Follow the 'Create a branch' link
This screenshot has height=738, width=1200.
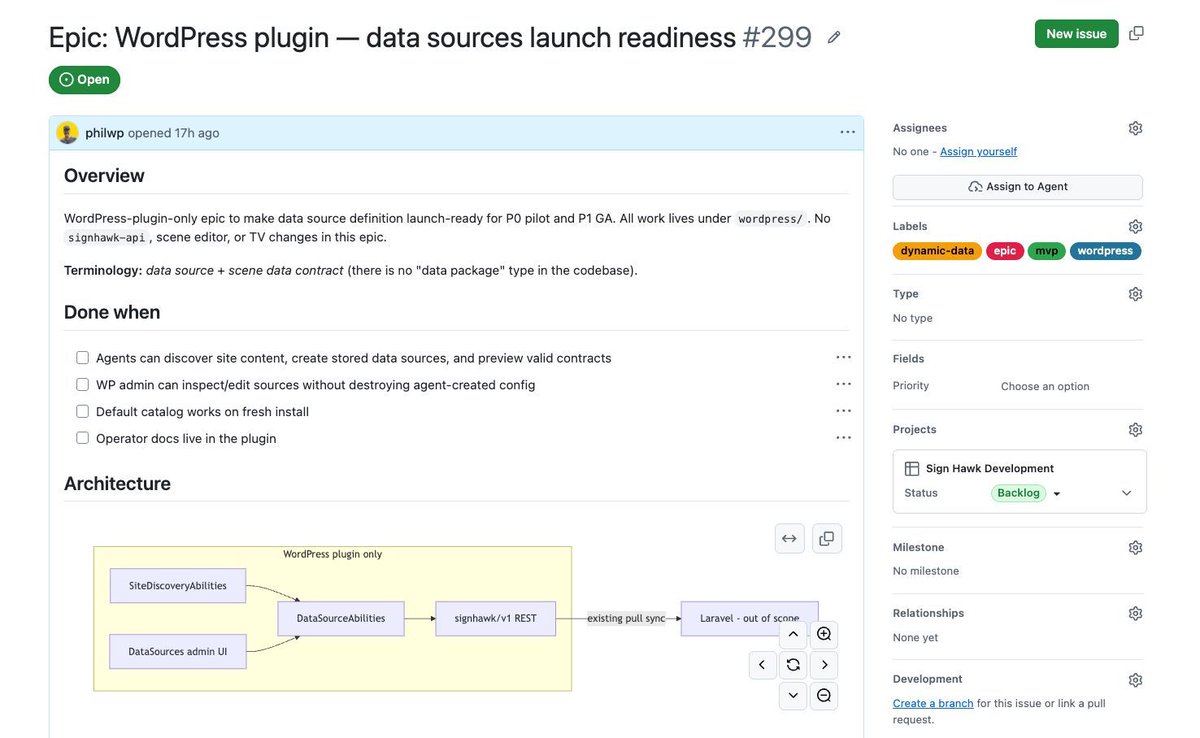933,704
